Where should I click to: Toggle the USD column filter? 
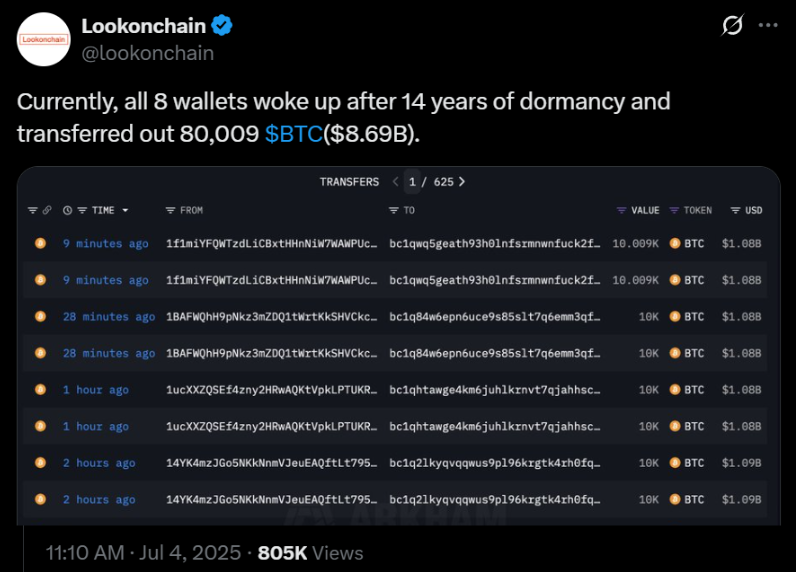click(735, 210)
